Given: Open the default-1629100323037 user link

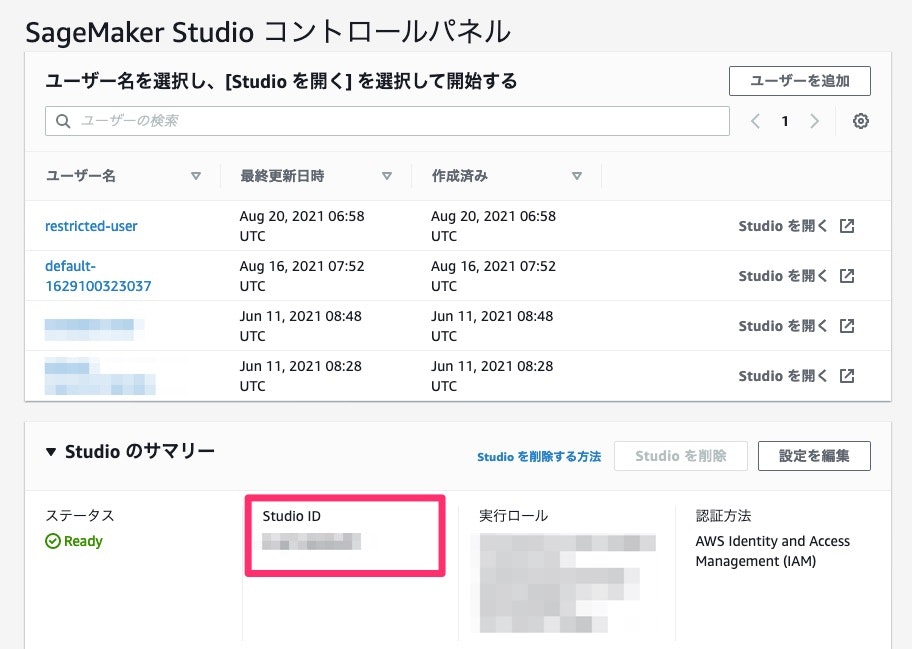Looking at the screenshot, I should tap(98, 276).
